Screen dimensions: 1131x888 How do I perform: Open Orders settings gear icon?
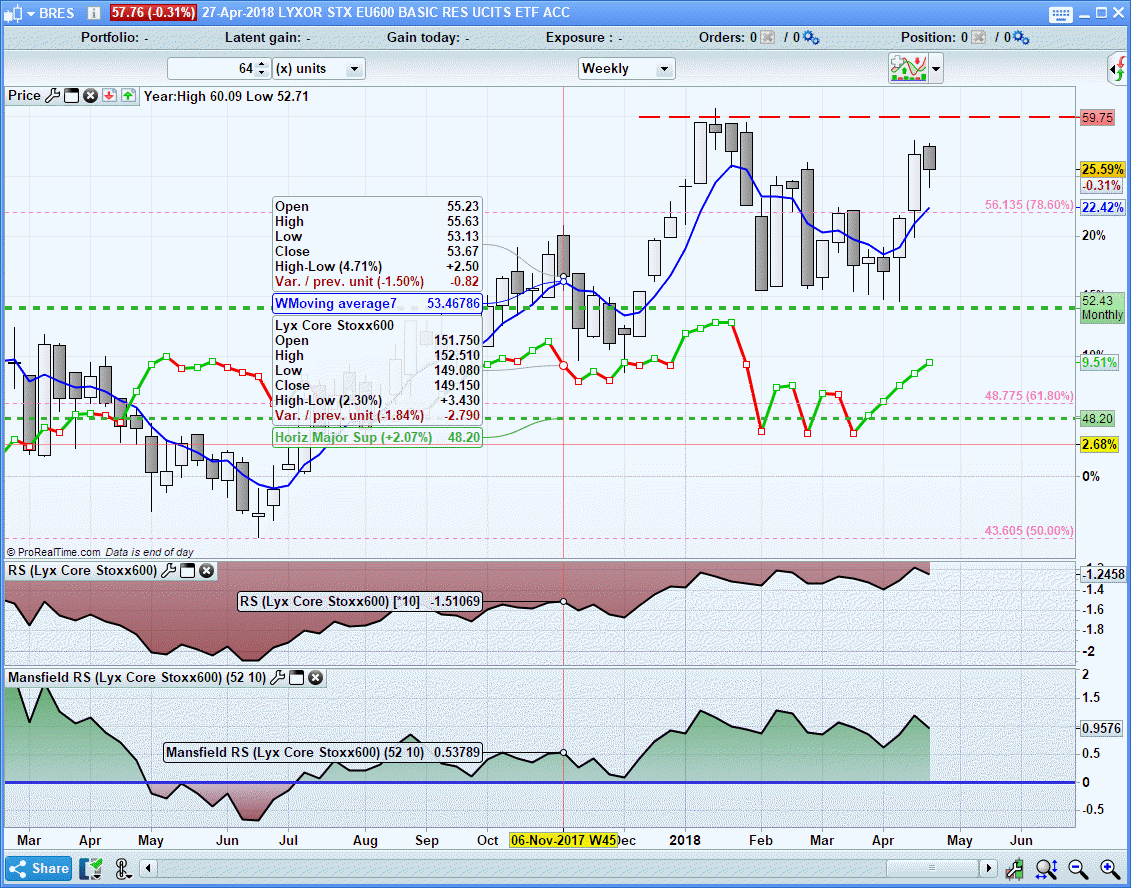click(x=811, y=38)
